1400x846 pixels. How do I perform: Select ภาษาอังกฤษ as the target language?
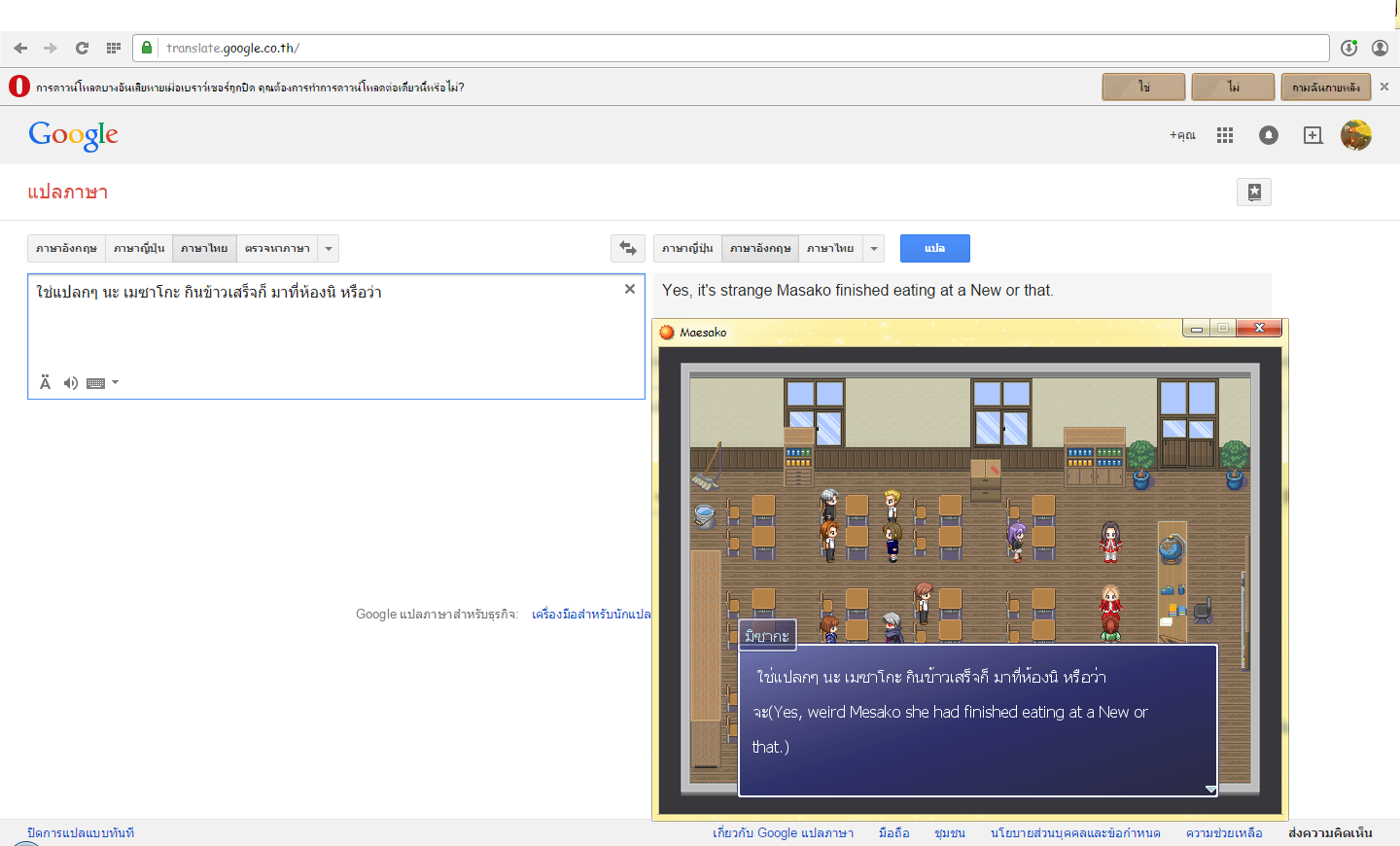pos(760,248)
